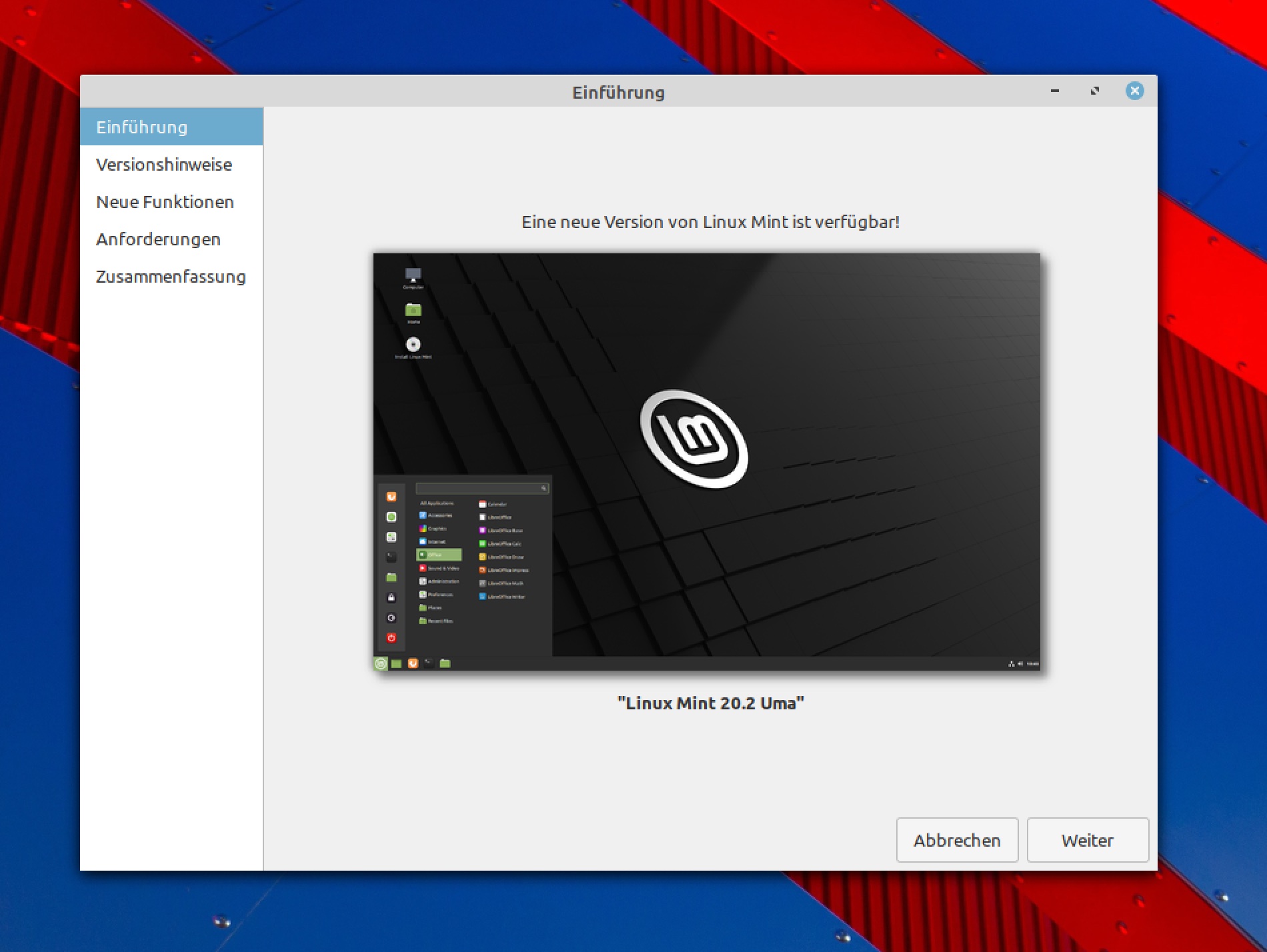Viewport: 1267px width, 952px height.
Task: Click the Linux Mint desktop preview image
Action: (707, 462)
